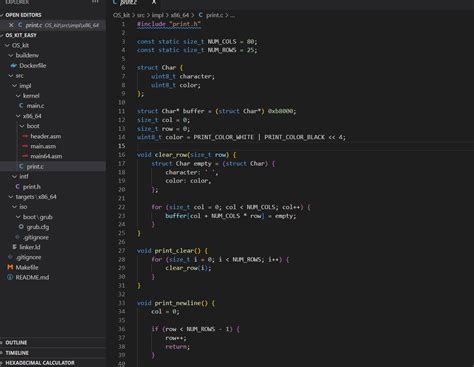474x367 pixels.
Task: Click print_newline function name
Action: pyautogui.click(x=178, y=303)
